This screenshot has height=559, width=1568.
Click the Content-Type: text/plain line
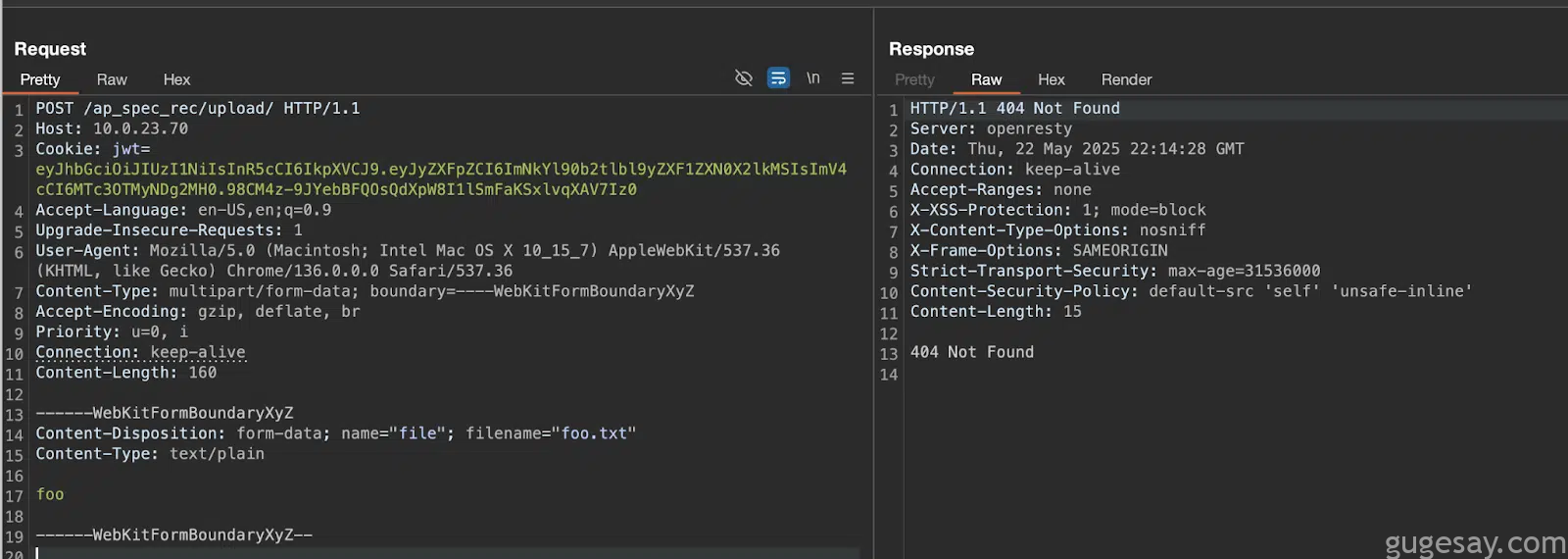pos(150,454)
